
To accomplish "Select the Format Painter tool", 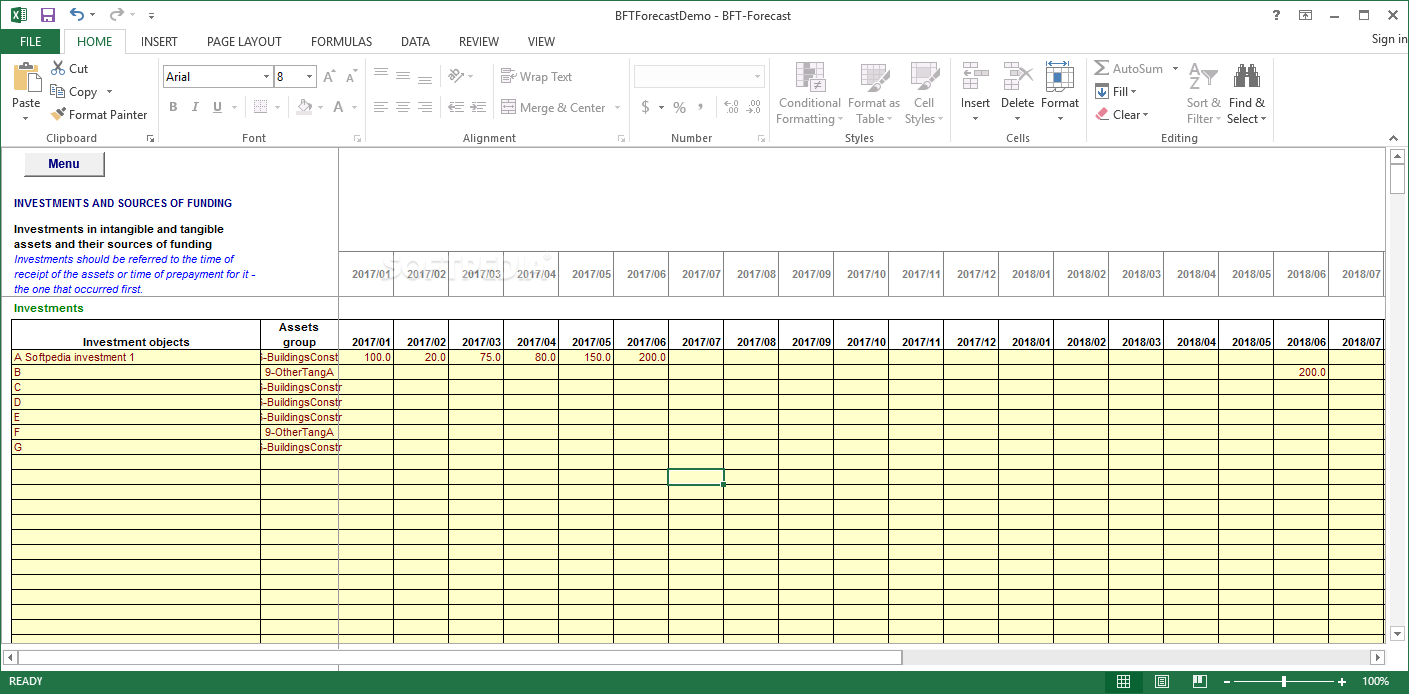I will point(99,114).
